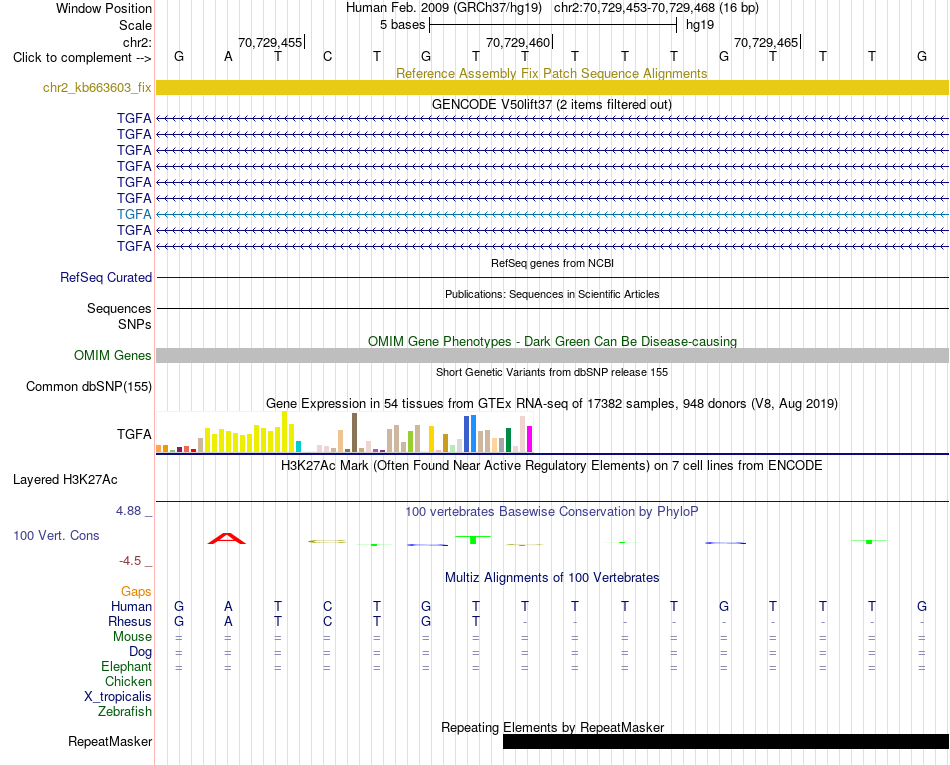The image size is (950, 765).
Task: Select the "Scale" label
Action: tap(135, 25)
